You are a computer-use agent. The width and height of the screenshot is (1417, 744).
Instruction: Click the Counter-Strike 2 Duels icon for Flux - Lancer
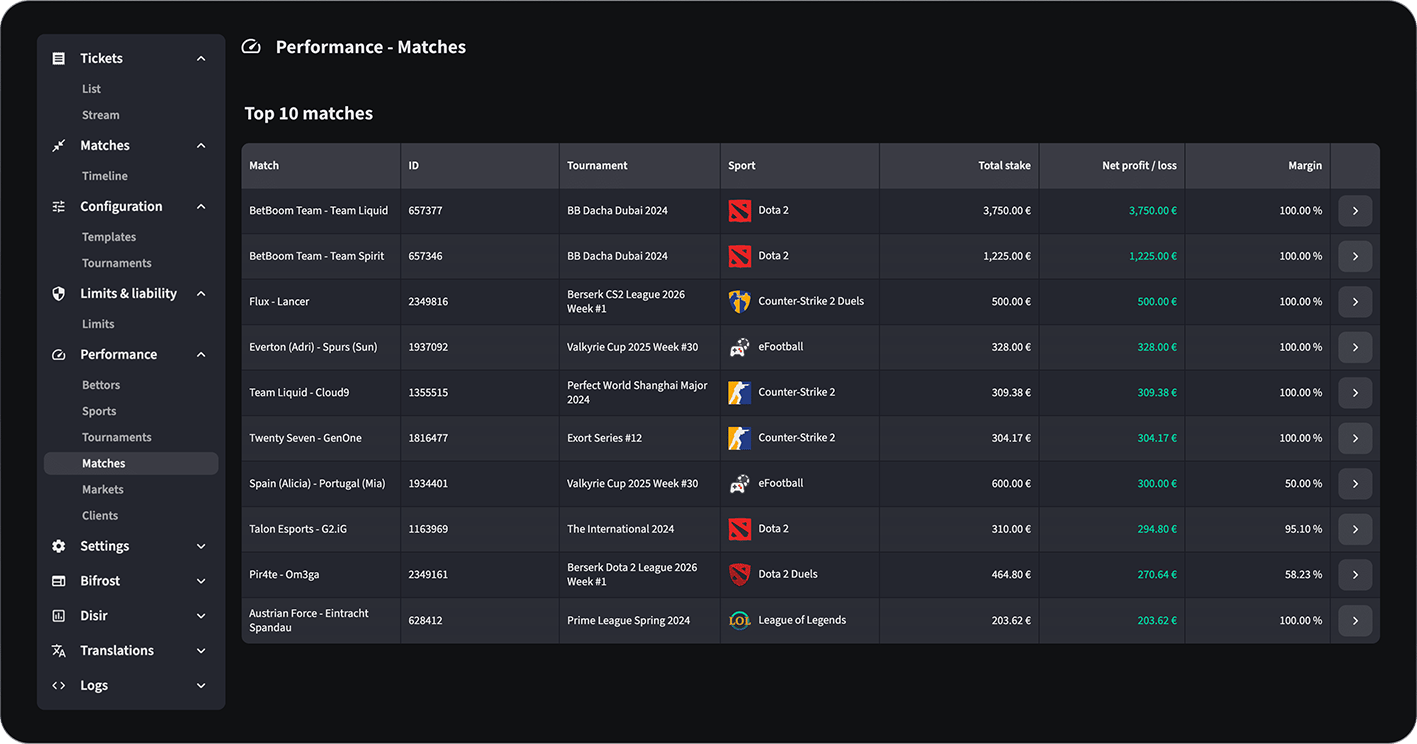click(x=739, y=302)
